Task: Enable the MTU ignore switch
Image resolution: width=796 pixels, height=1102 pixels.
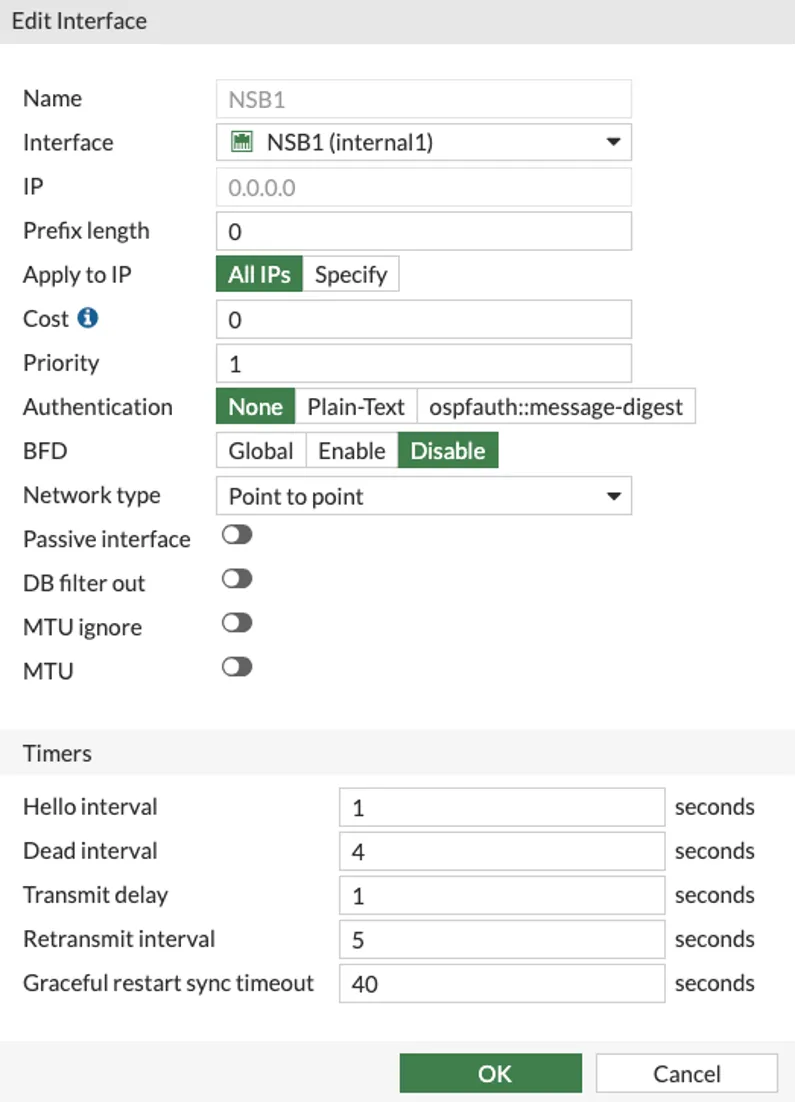Action: click(x=237, y=623)
